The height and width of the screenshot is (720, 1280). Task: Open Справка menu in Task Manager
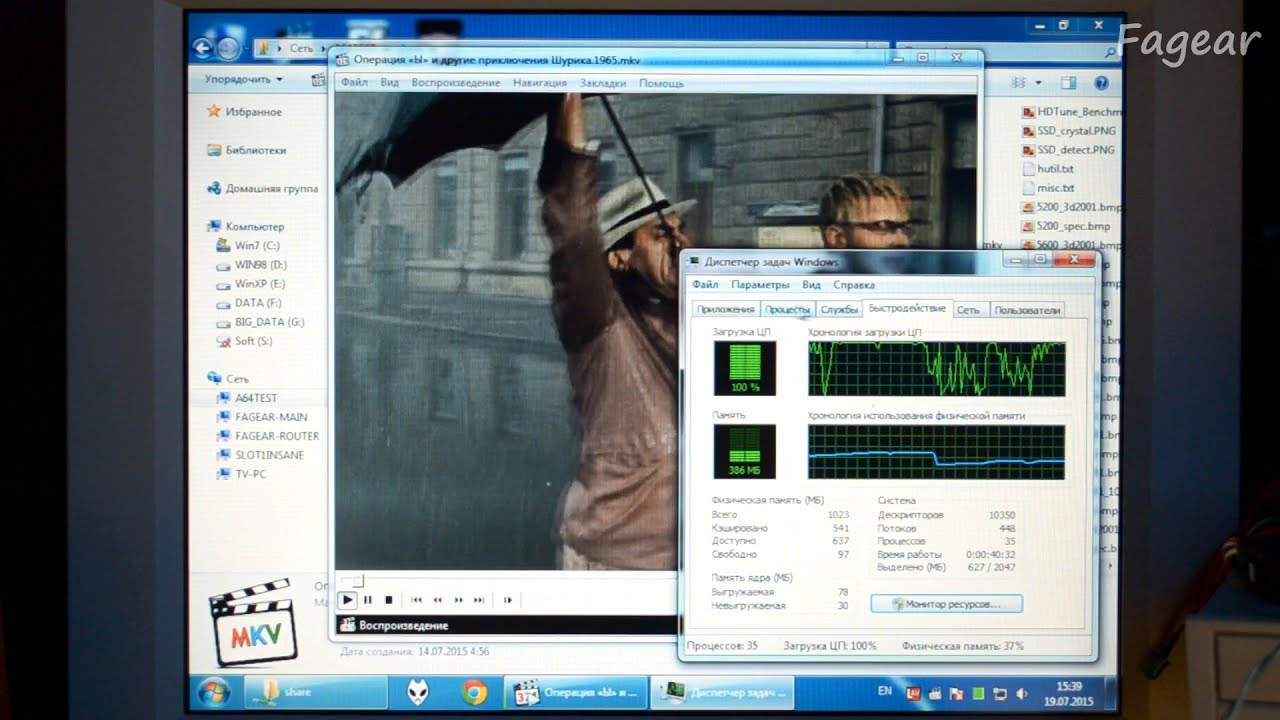[x=854, y=285]
